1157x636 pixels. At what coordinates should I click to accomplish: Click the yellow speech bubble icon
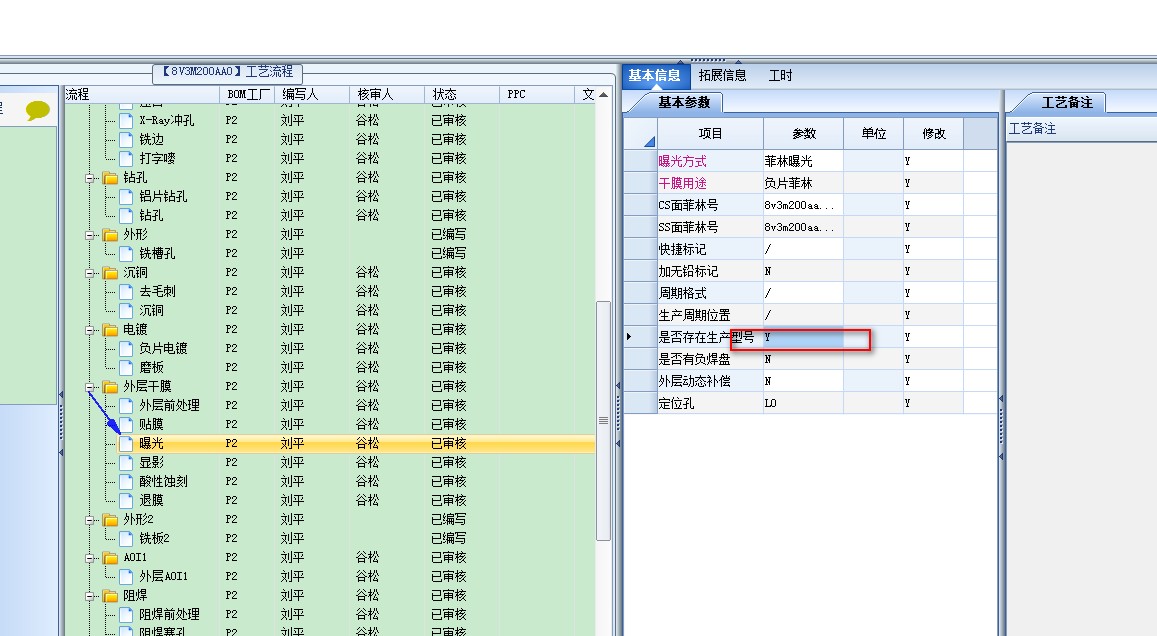pos(38,111)
